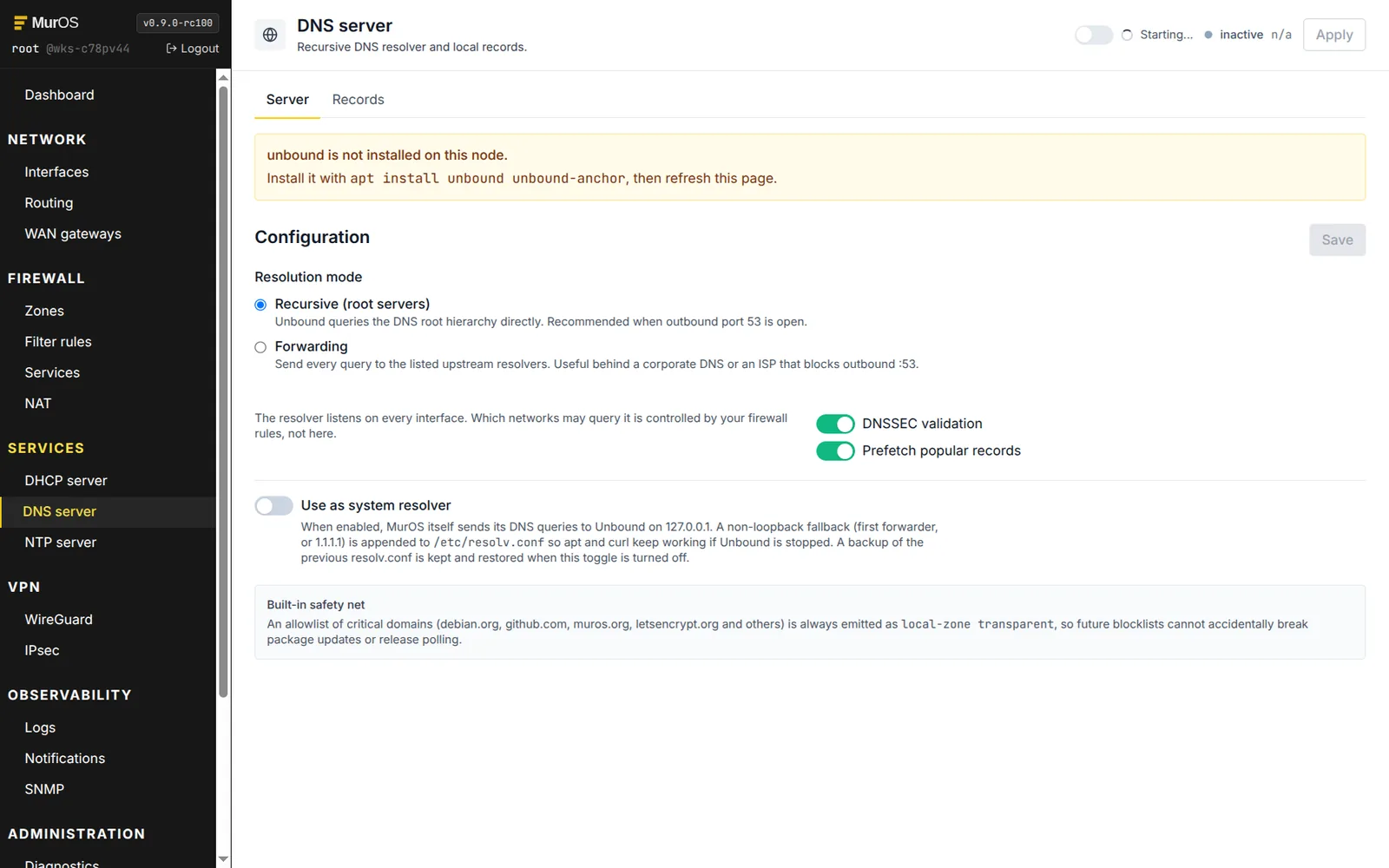This screenshot has height=868, width=1389.
Task: Select Recursive (root servers) option
Action: [x=260, y=305]
